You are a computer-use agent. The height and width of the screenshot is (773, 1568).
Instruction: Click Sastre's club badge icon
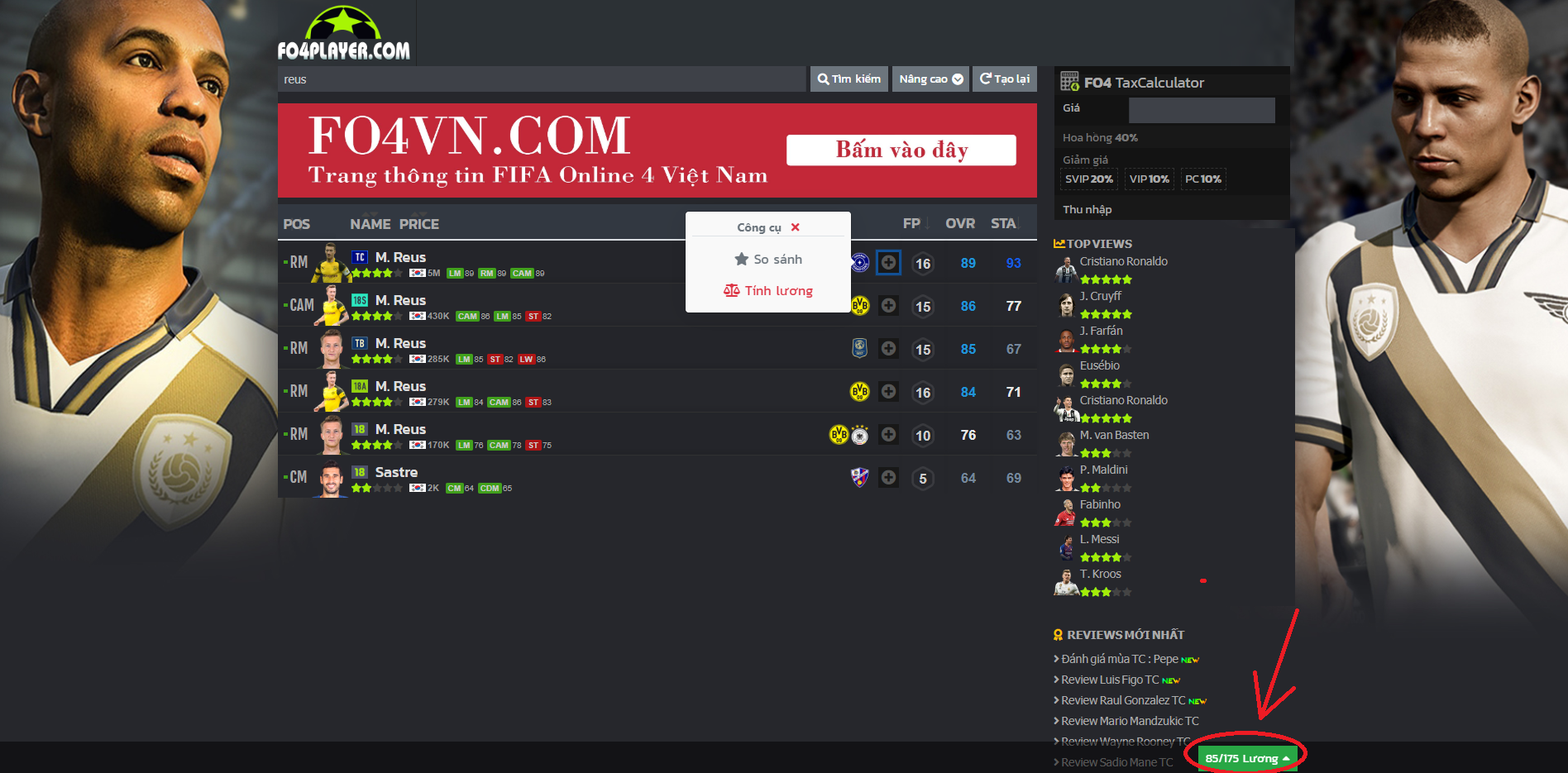tap(860, 478)
